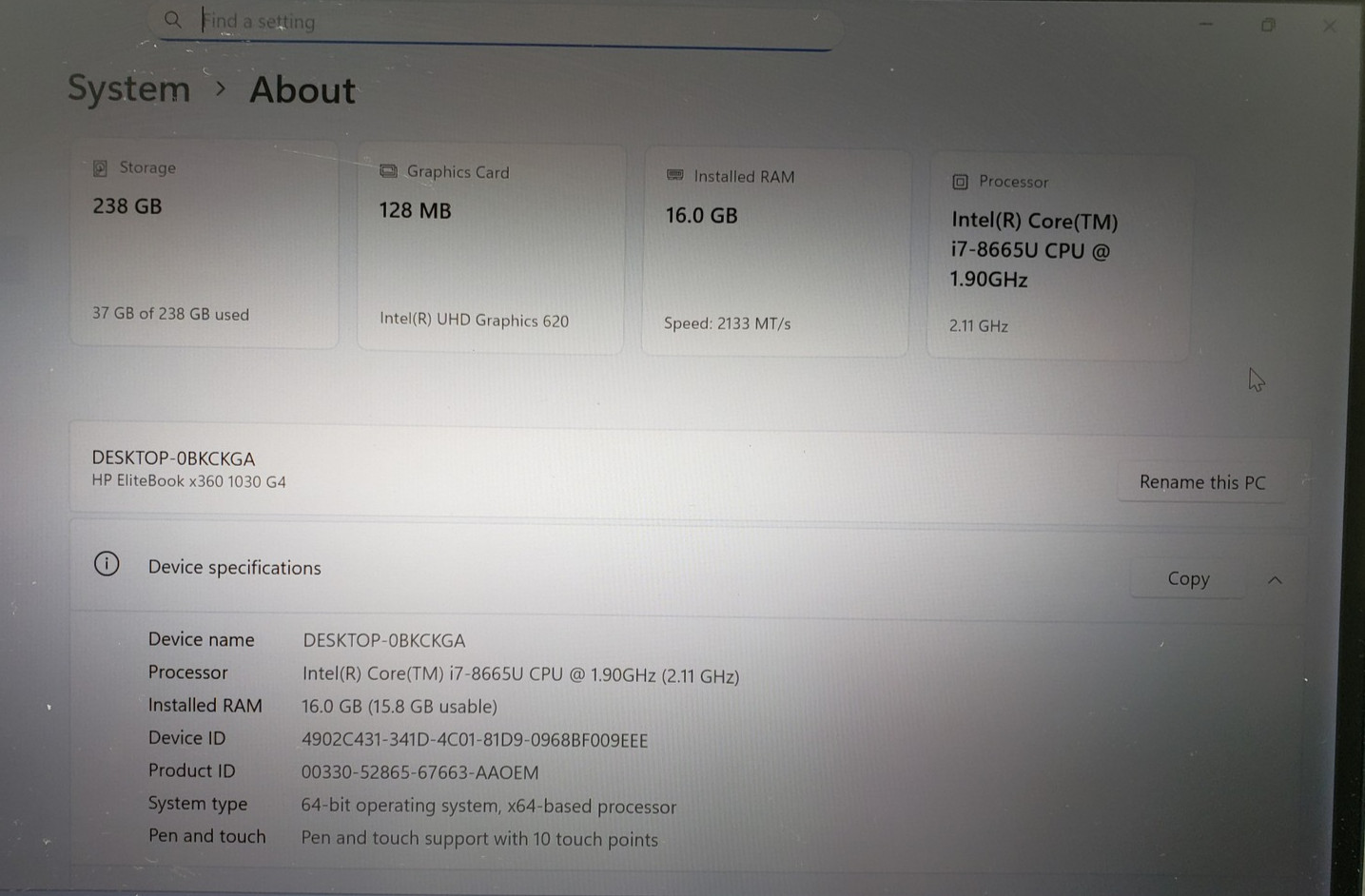Go back to System breadcrumb
Viewport: 1365px width, 896px height.
[x=128, y=88]
